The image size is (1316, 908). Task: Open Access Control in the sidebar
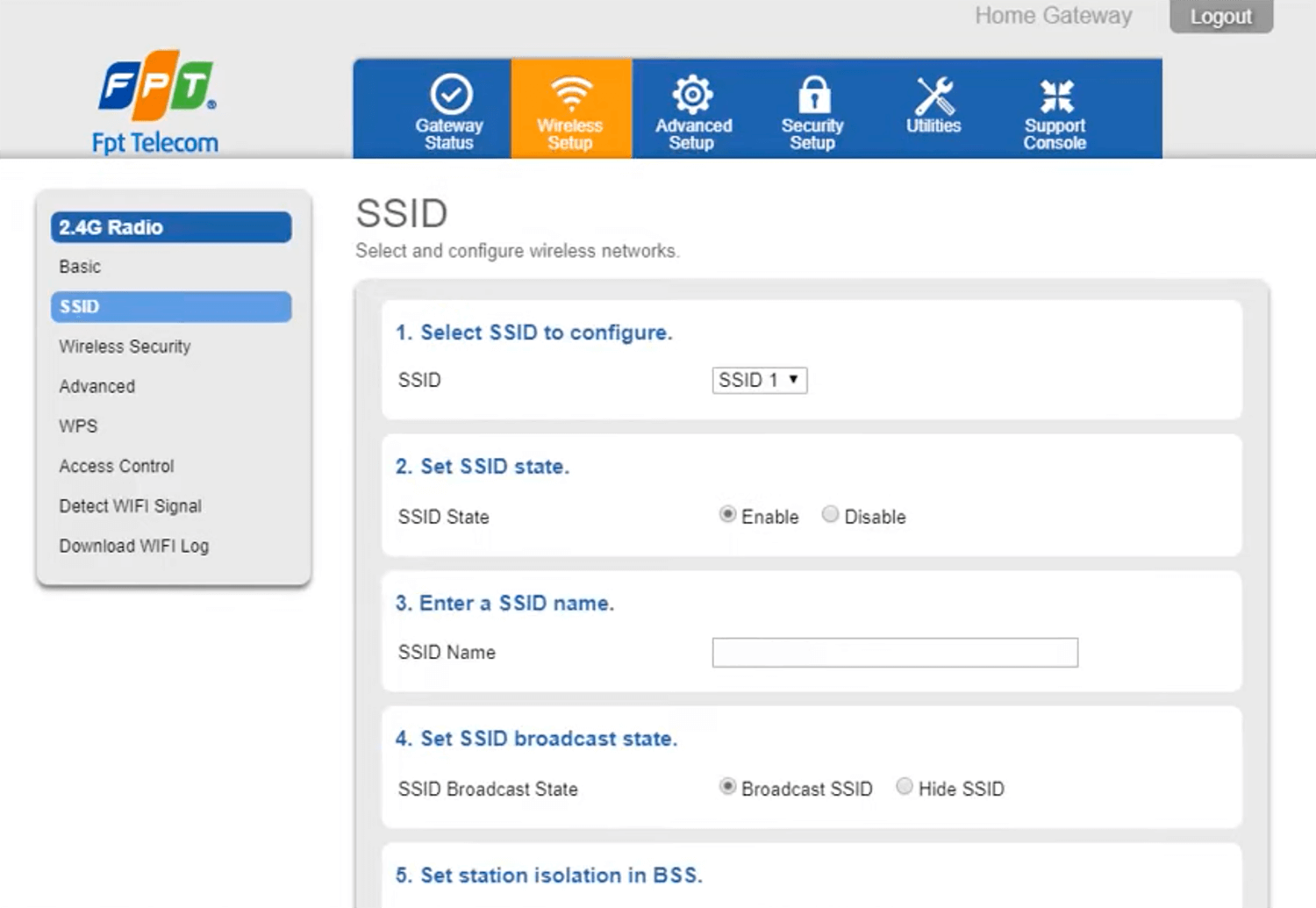tap(117, 466)
